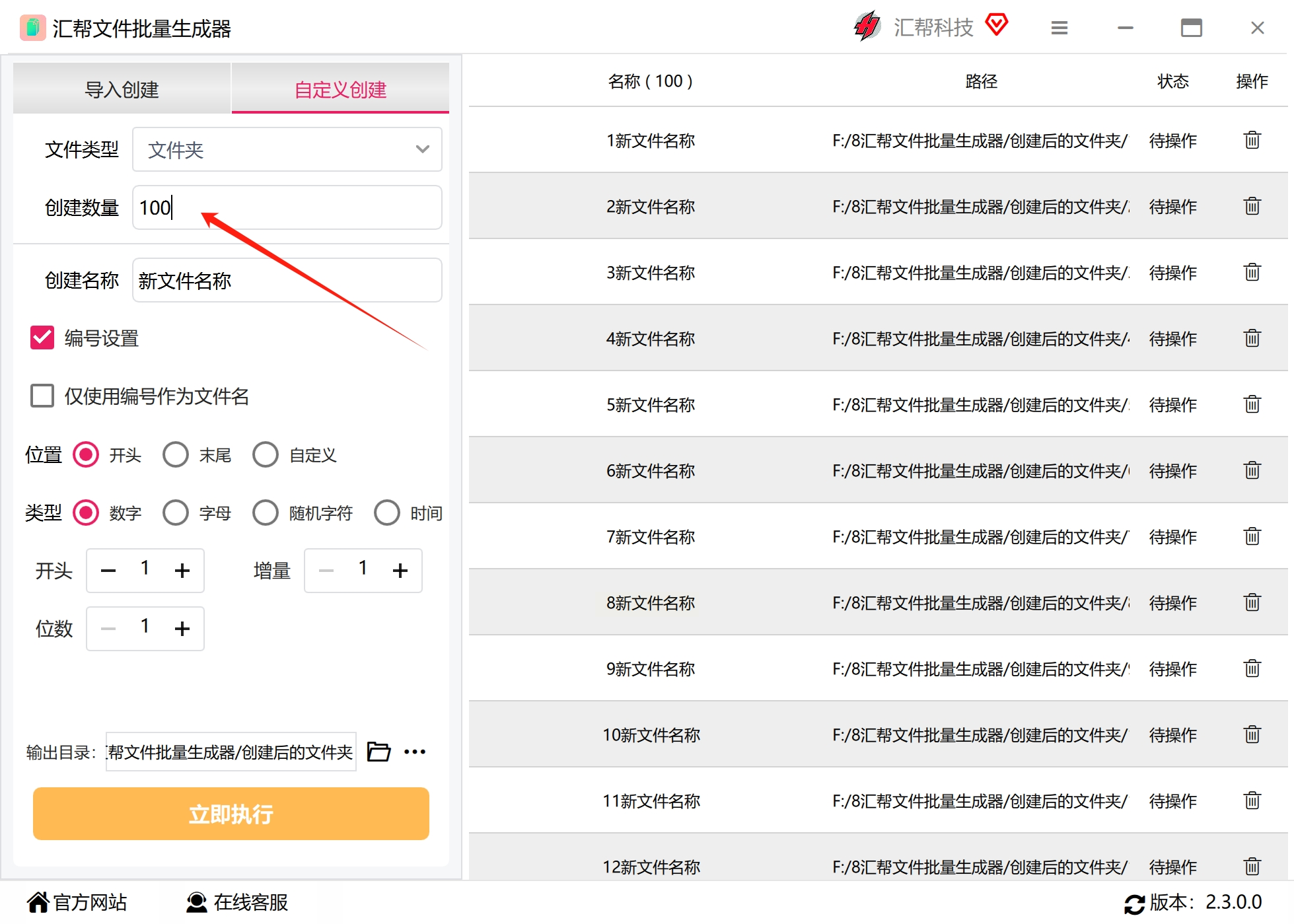
Task: Click the 创建名称 text field
Action: coord(287,280)
